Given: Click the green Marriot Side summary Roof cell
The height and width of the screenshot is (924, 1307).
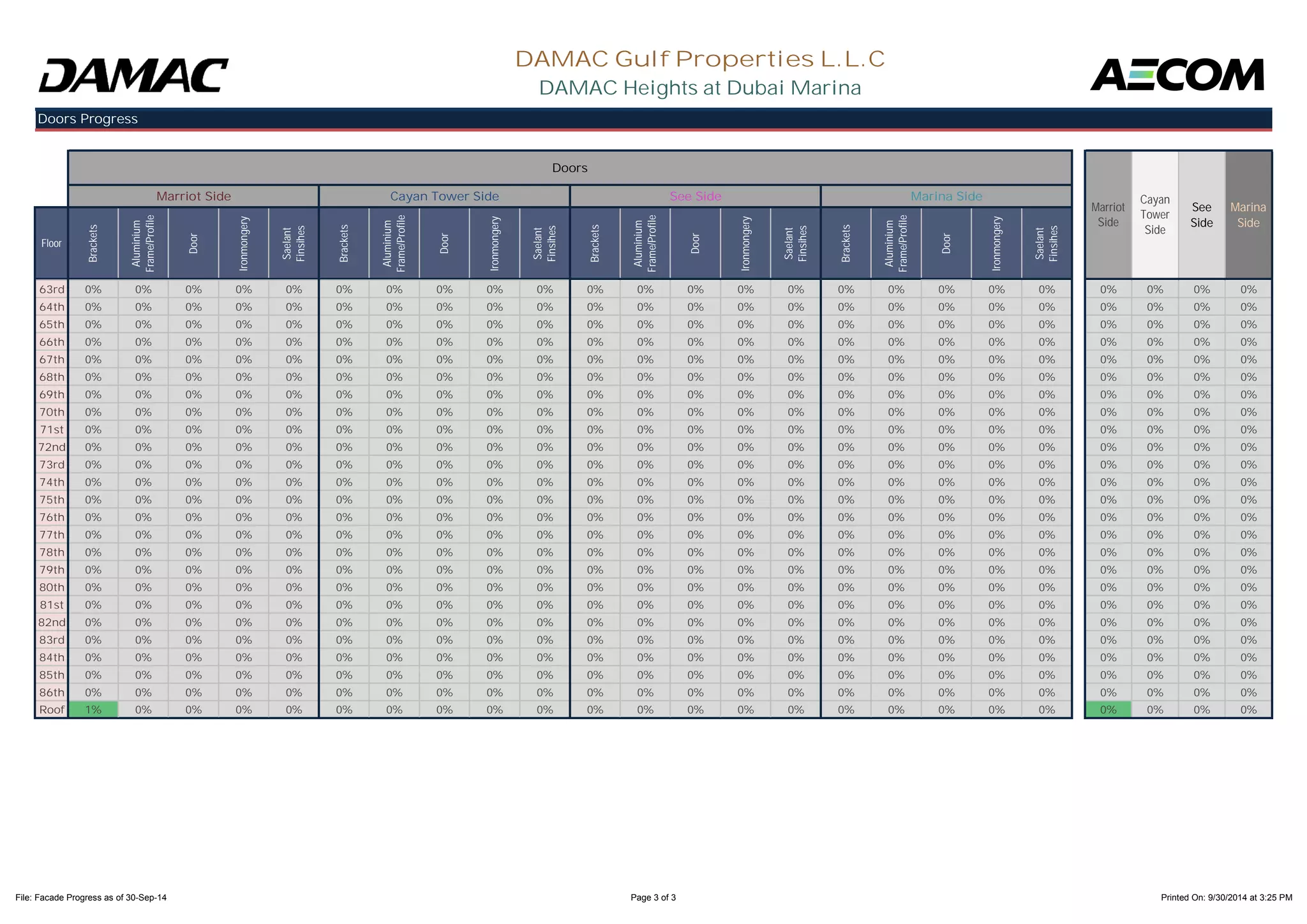Looking at the screenshot, I should [1108, 710].
